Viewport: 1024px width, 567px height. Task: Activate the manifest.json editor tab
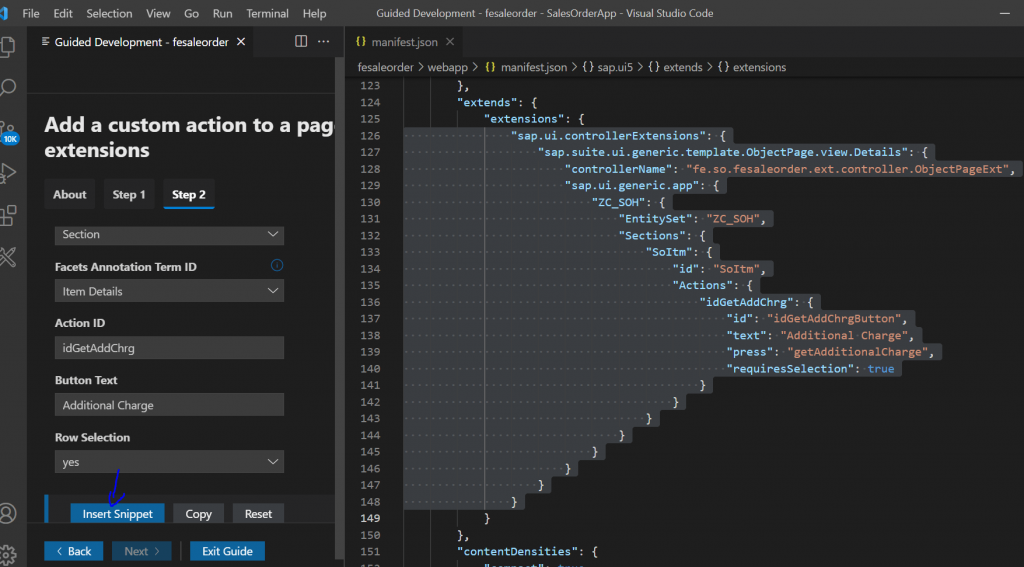(404, 42)
